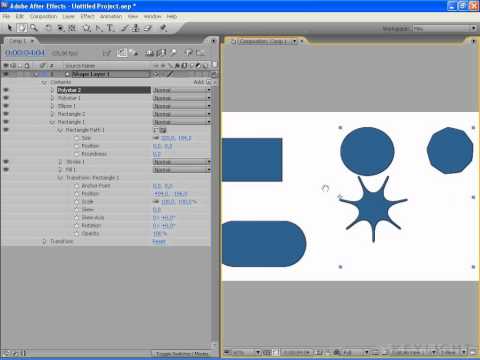Click the Anchor Point stopwatch icon
The image size is (480, 360).
click(77, 186)
